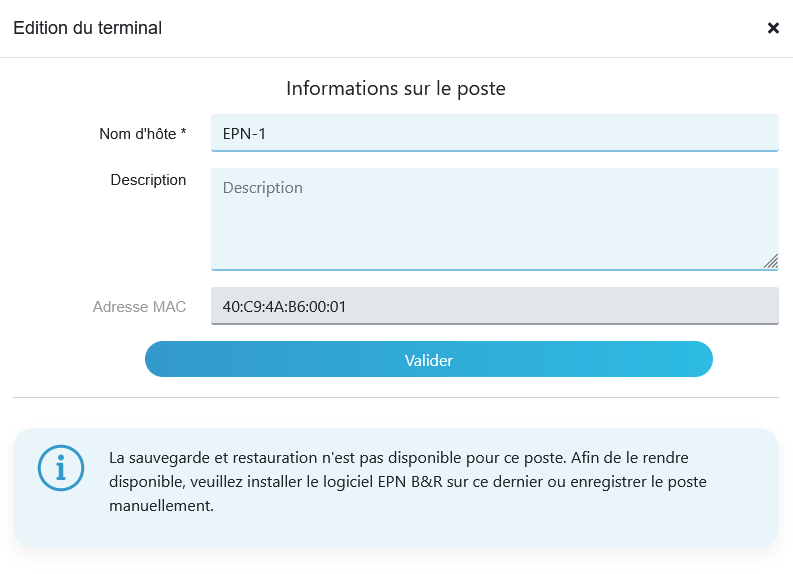Click the EPN-1 hostname text
Viewport: 793px width, 574px height.
(x=244, y=134)
